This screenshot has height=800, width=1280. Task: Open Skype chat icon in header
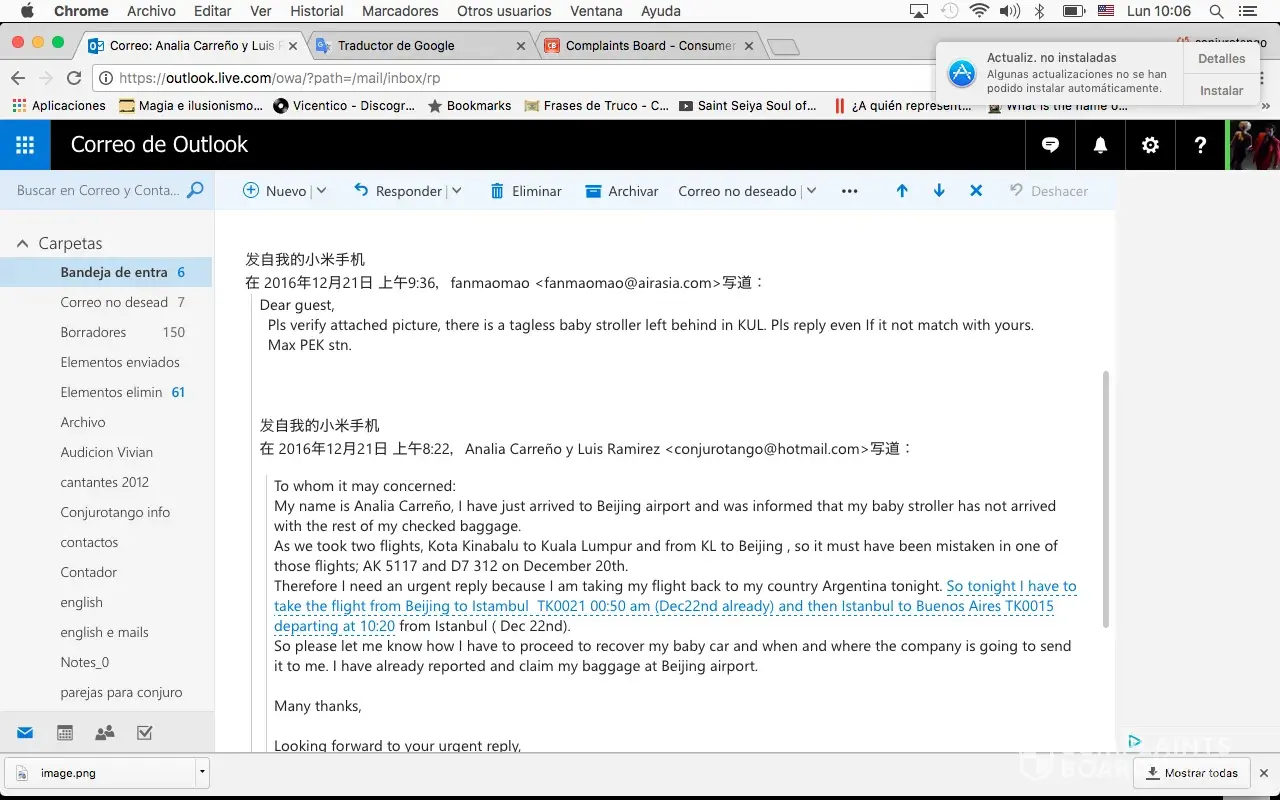1050,145
